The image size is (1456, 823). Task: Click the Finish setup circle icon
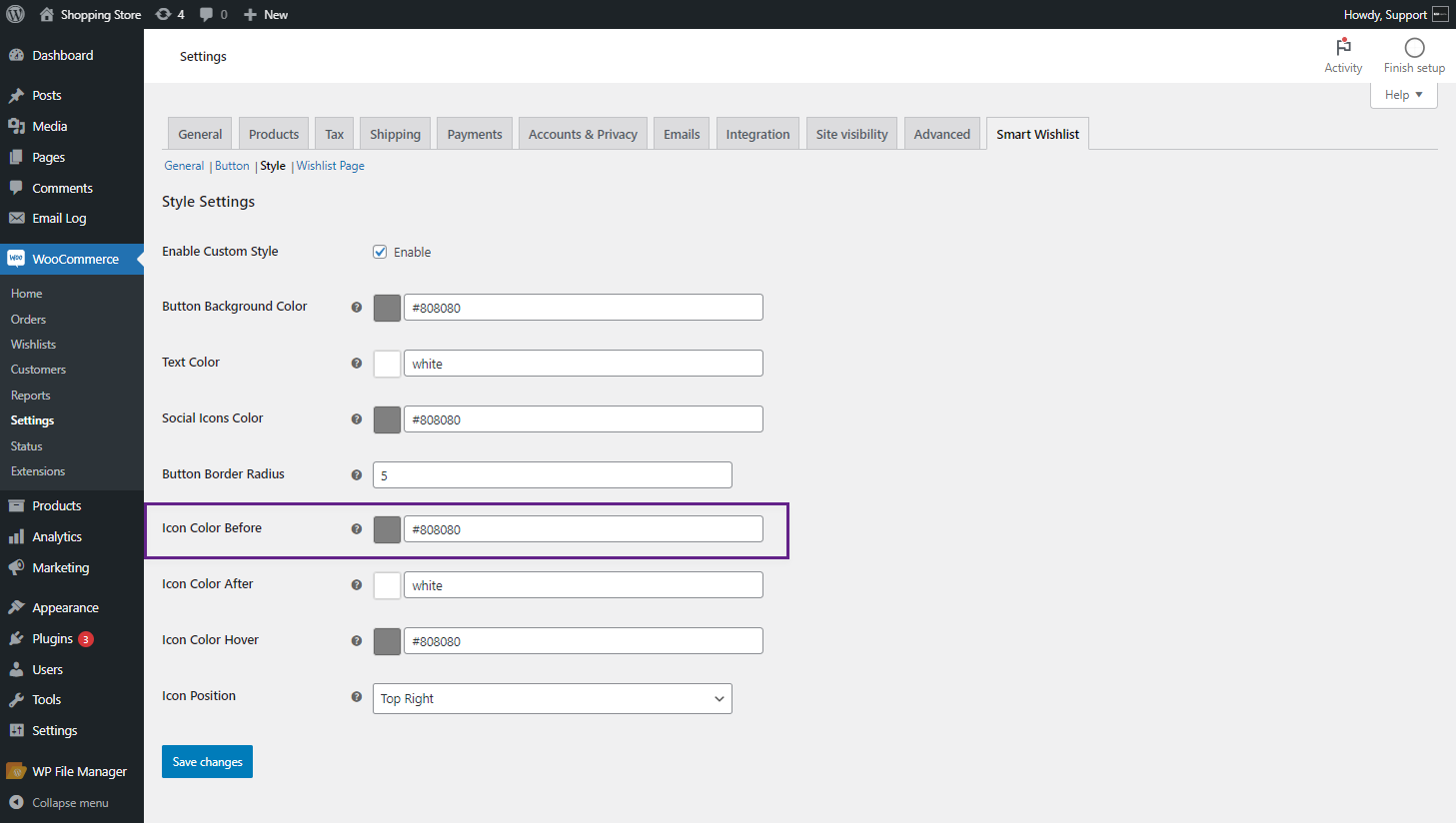pyautogui.click(x=1414, y=48)
